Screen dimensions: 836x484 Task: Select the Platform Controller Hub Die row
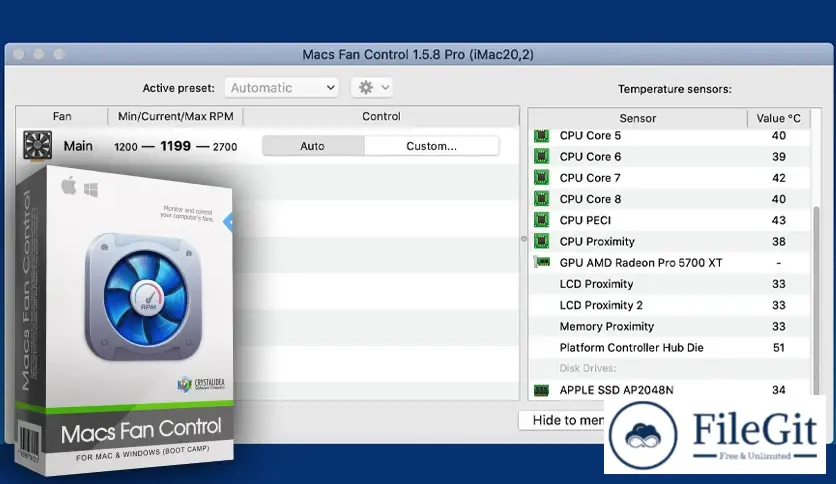670,348
